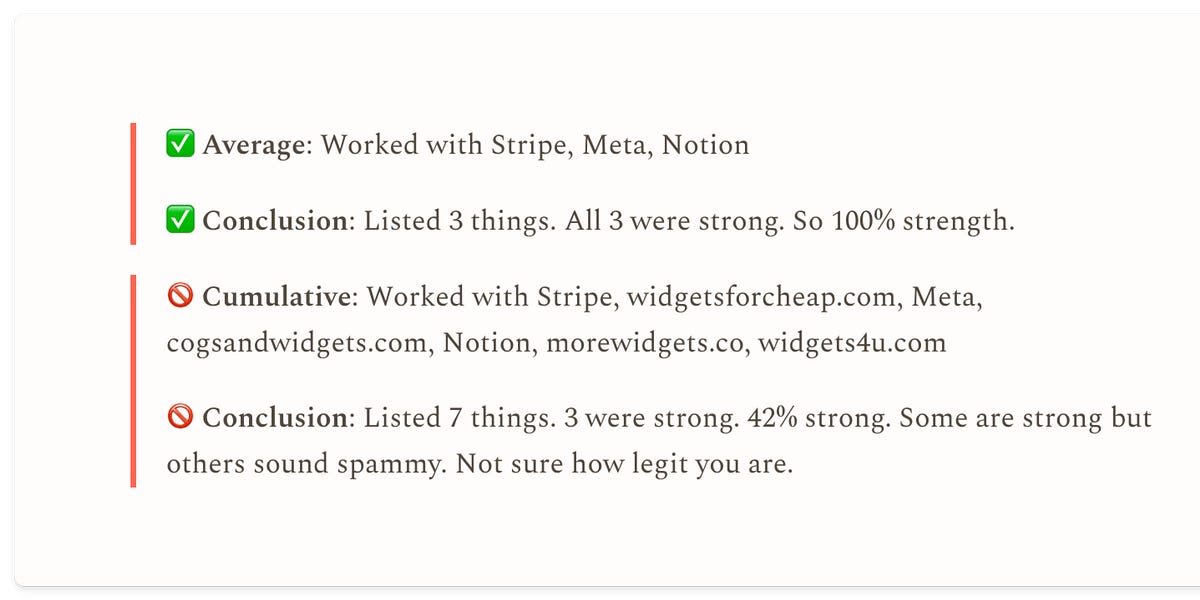Click the red quote bar beside the Cumulative block
Screen dimensions: 1200x600
tap(132, 381)
